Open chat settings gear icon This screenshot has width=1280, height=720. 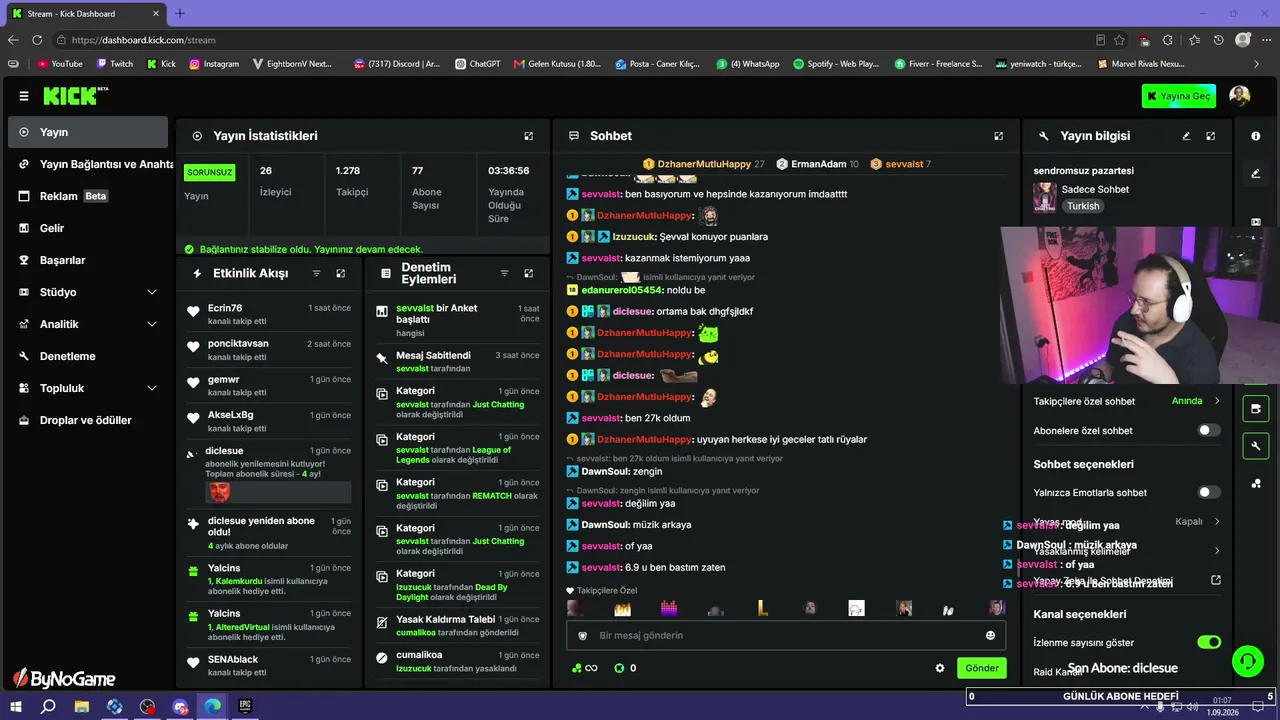[x=940, y=668]
